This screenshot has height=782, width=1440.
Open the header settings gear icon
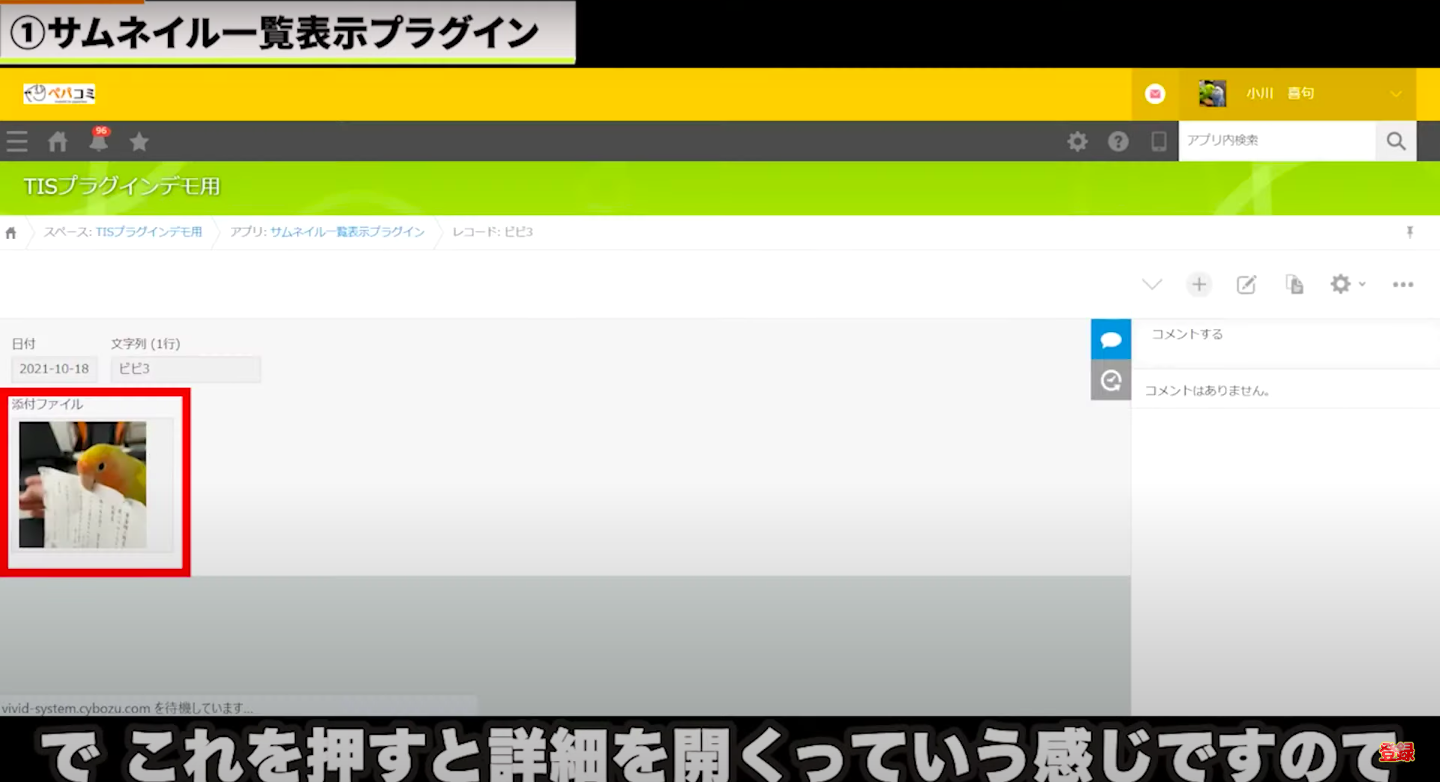pyautogui.click(x=1077, y=142)
